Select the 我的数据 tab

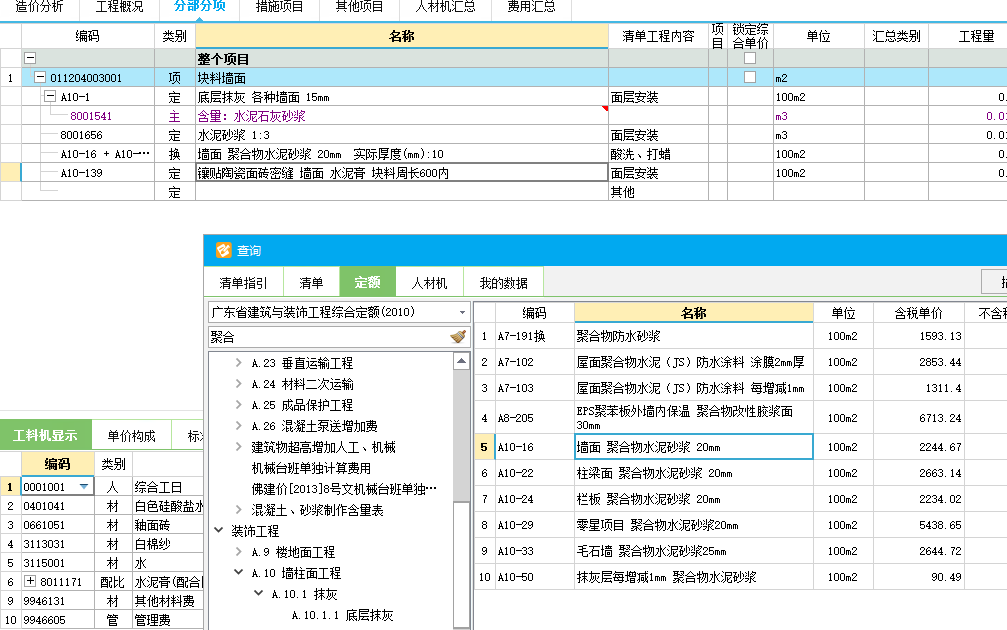tap(504, 283)
